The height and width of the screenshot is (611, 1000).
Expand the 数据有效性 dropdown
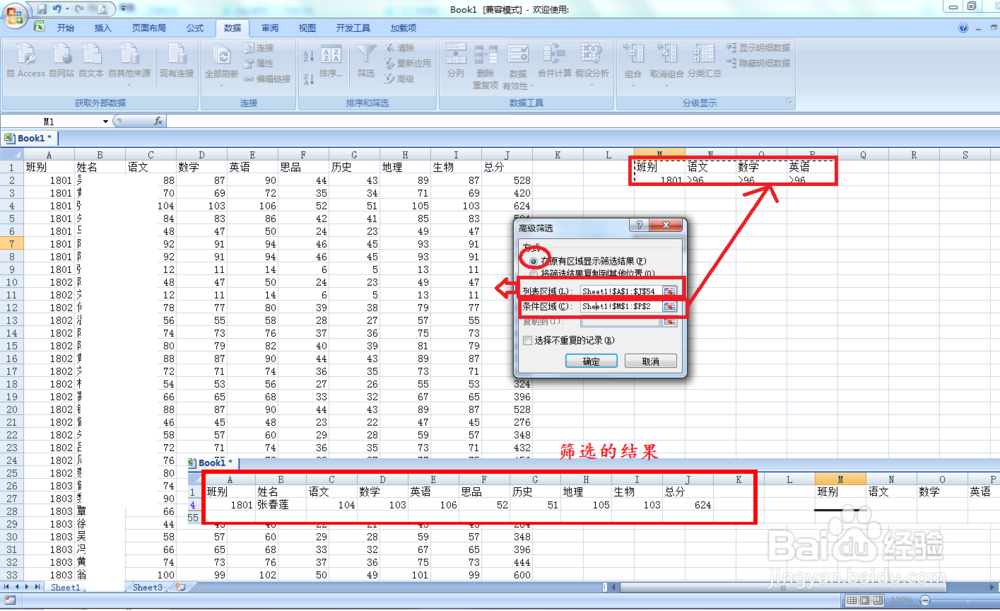[x=532, y=85]
